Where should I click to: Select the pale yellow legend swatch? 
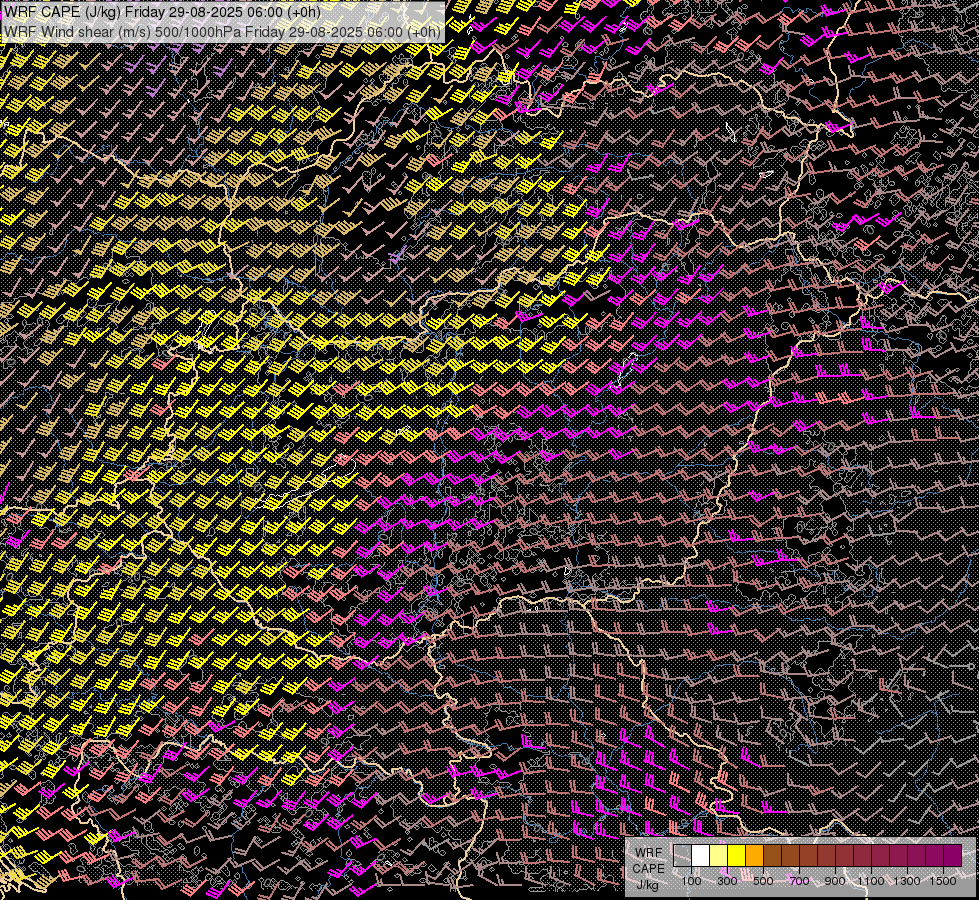(719, 856)
